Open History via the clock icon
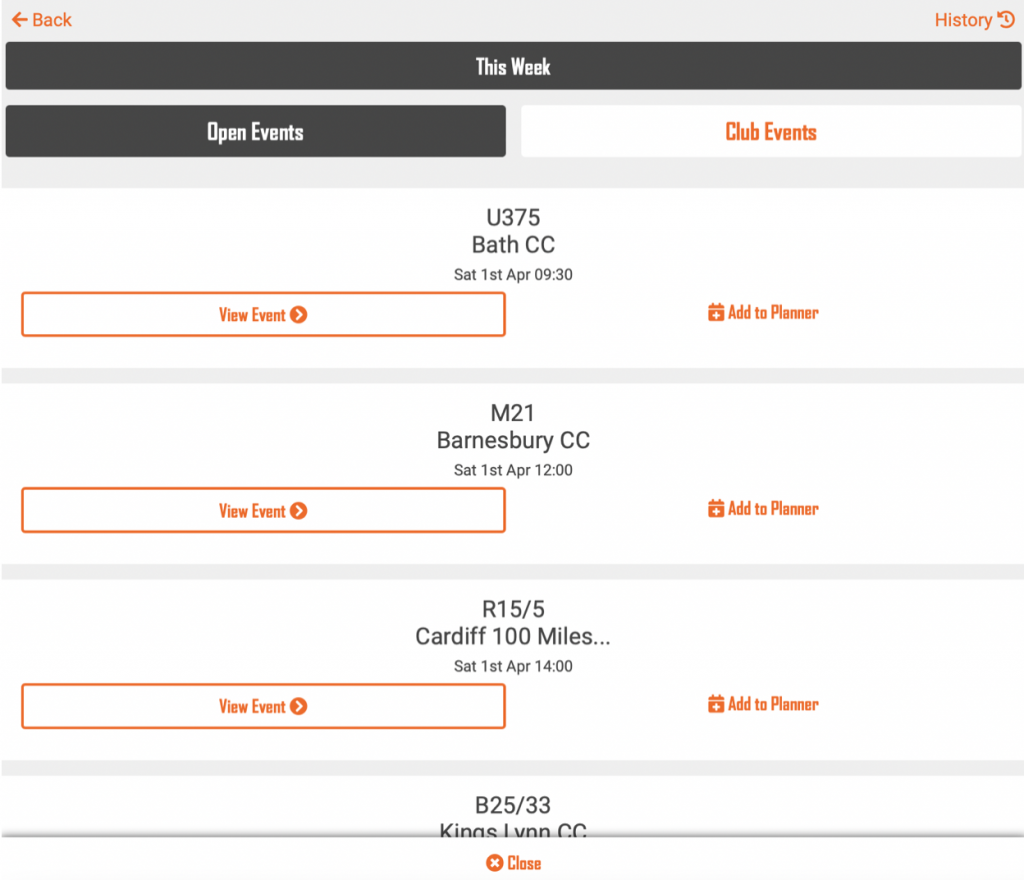This screenshot has width=1024, height=880. coord(1006,20)
